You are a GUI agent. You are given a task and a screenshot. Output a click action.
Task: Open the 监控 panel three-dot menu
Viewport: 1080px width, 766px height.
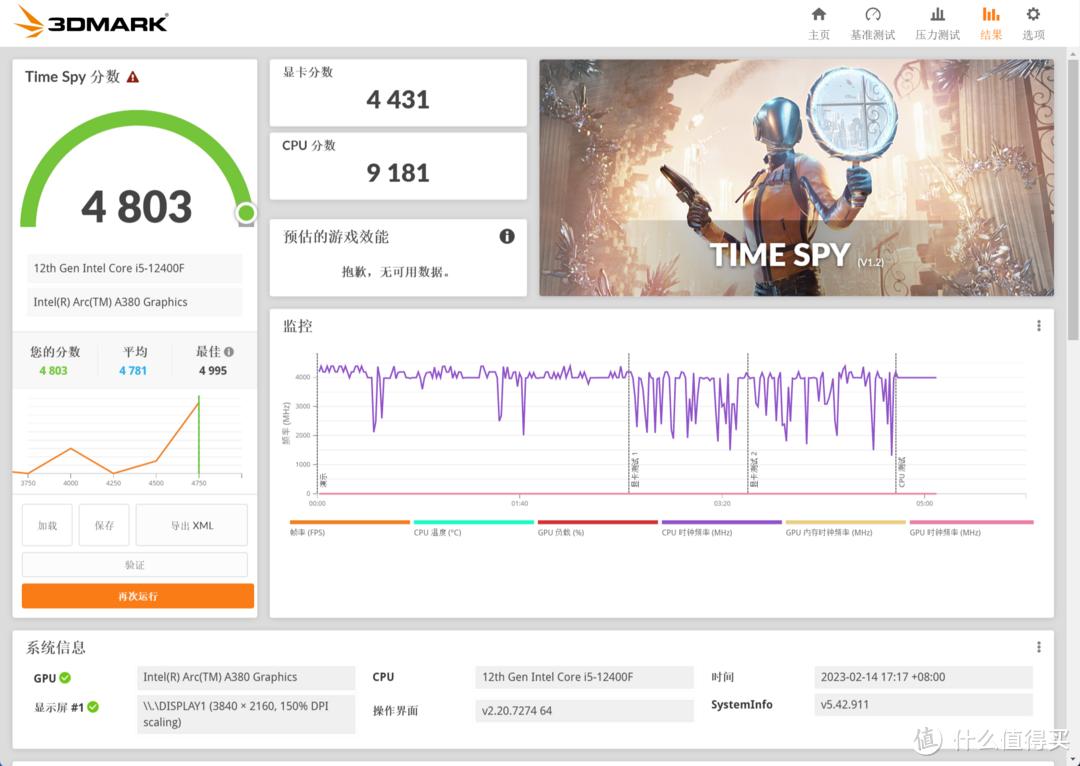point(1037,324)
